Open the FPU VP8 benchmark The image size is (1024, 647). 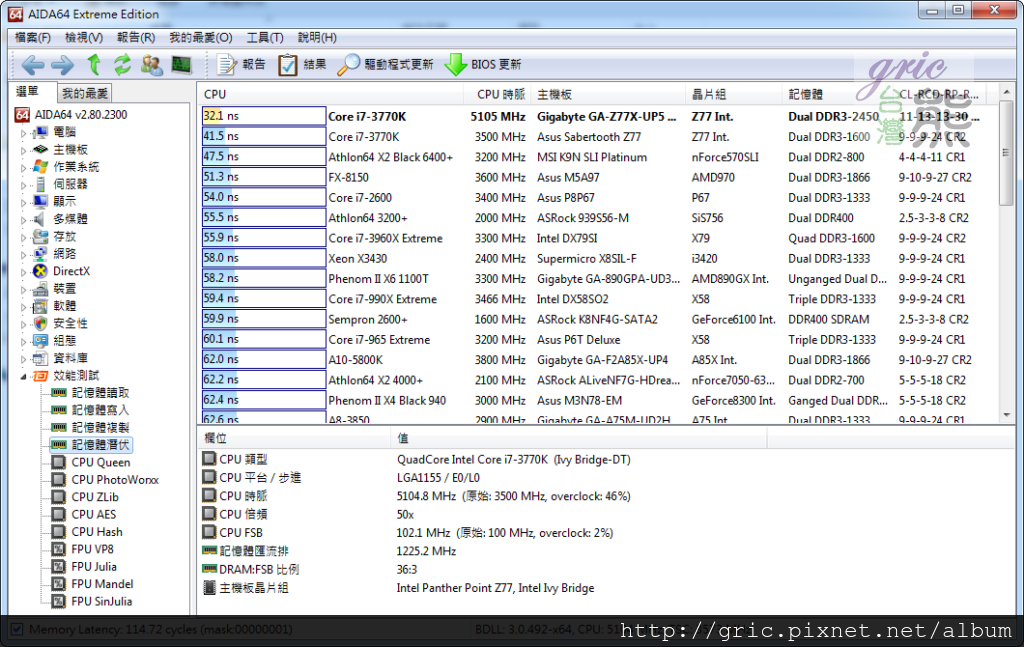coord(83,549)
